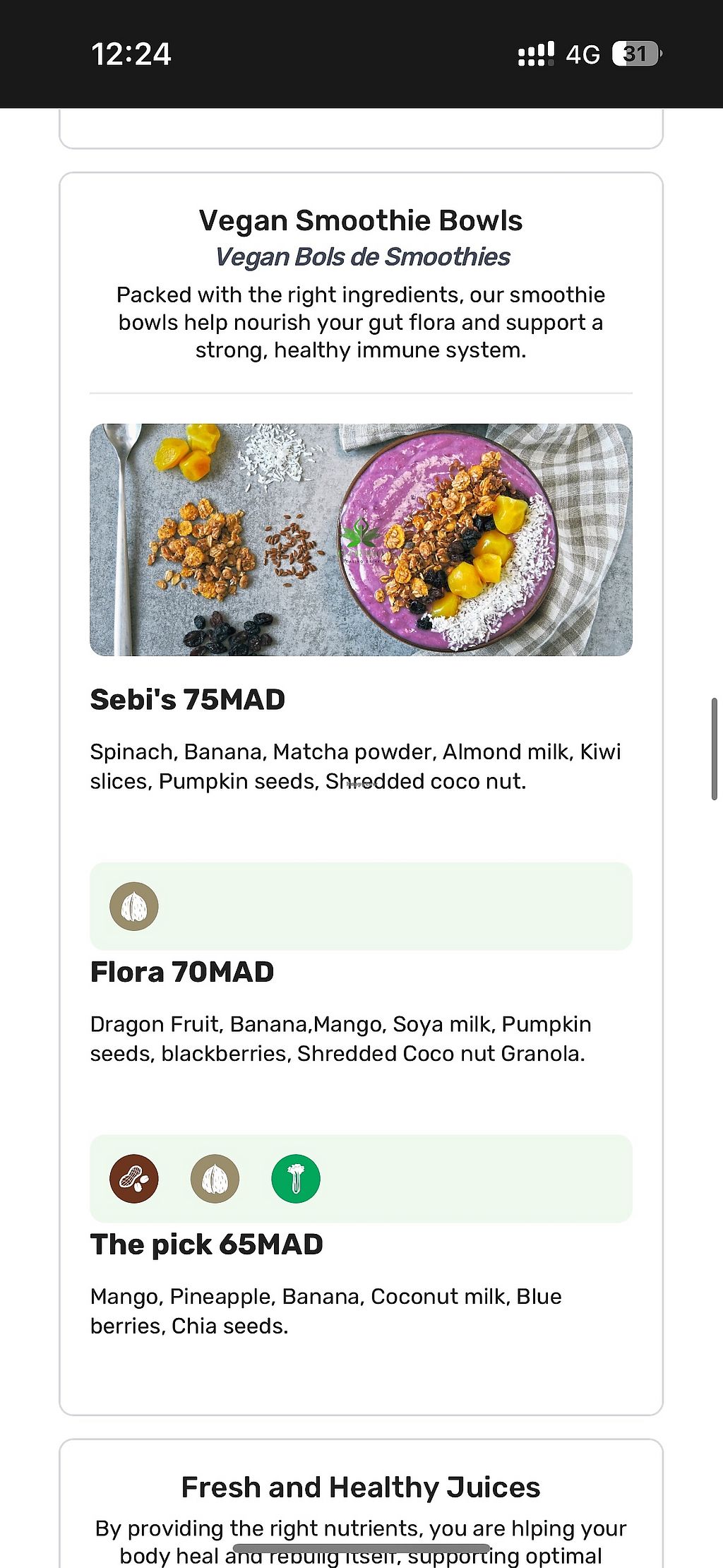This screenshot has width=723, height=1568.
Task: Tap the Sebi's ingredients starting with Spinach
Action: click(355, 766)
